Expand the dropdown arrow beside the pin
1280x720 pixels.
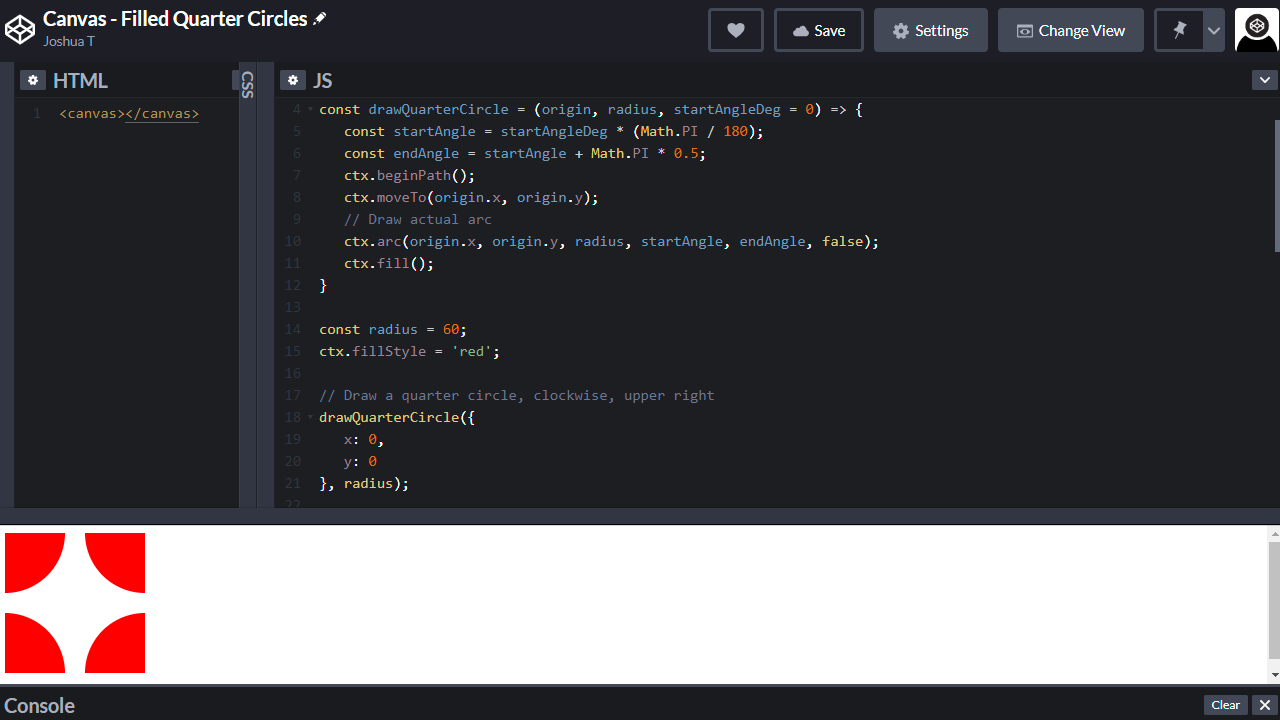[1214, 30]
